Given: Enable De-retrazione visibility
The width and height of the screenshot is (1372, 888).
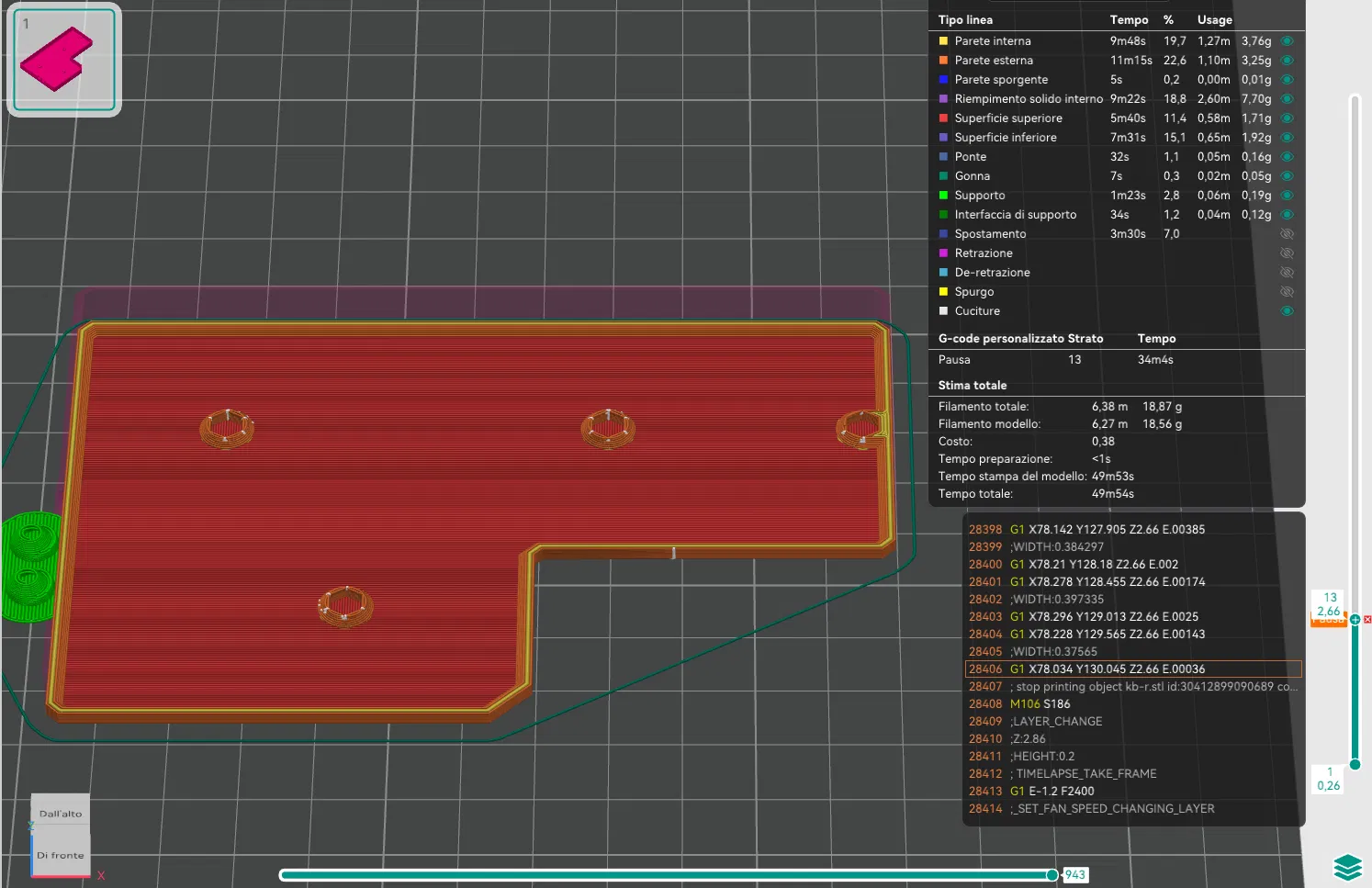Looking at the screenshot, I should (1287, 273).
